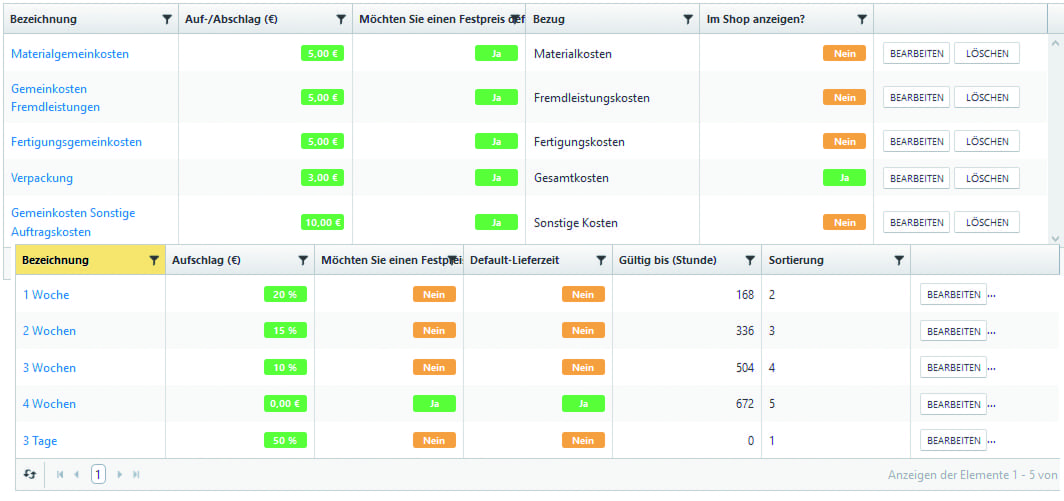Open the Bezug column filter
Viewport: 1064px width, 501px height.
coord(688,19)
